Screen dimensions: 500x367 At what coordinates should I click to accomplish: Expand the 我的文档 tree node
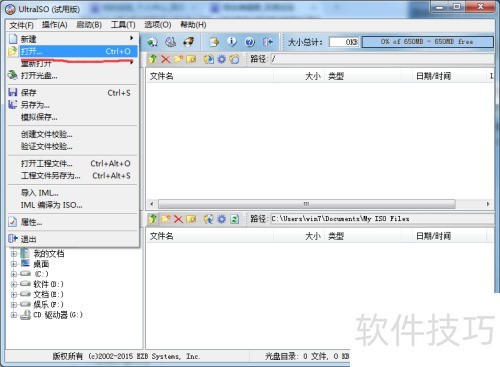tap(14, 254)
